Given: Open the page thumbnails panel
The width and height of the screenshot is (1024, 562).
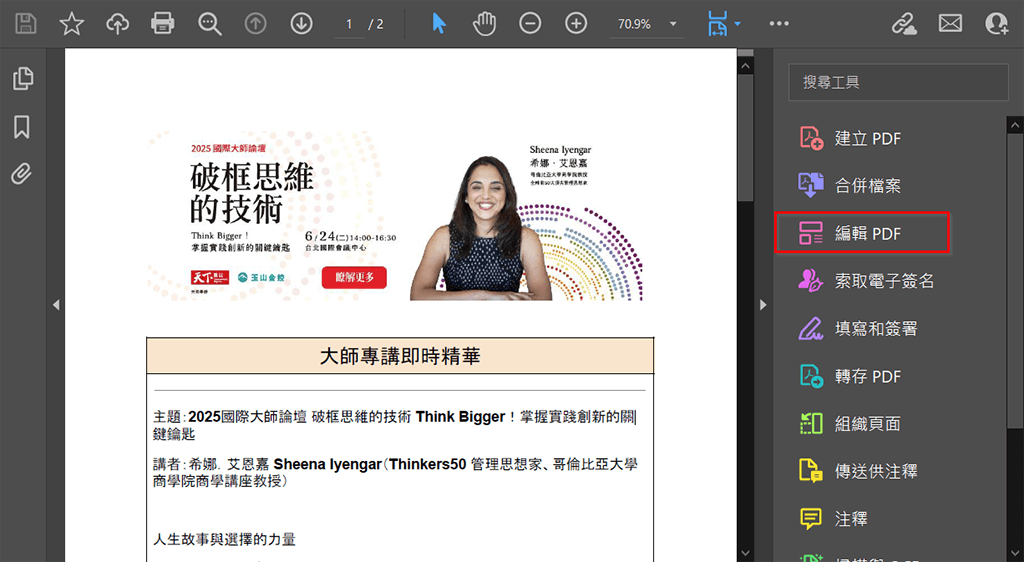Looking at the screenshot, I should (x=22, y=79).
